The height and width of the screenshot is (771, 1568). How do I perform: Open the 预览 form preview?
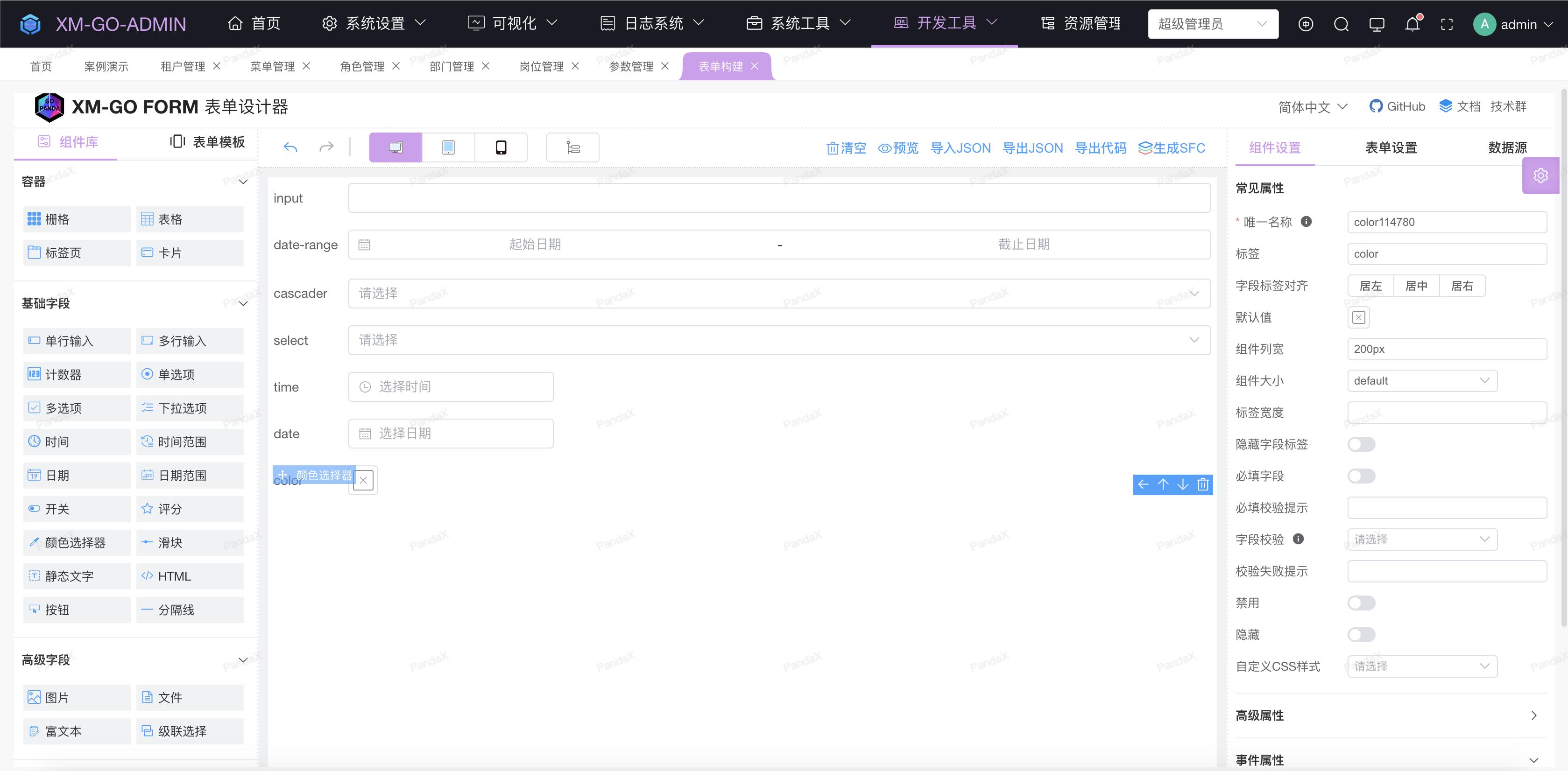click(x=899, y=148)
